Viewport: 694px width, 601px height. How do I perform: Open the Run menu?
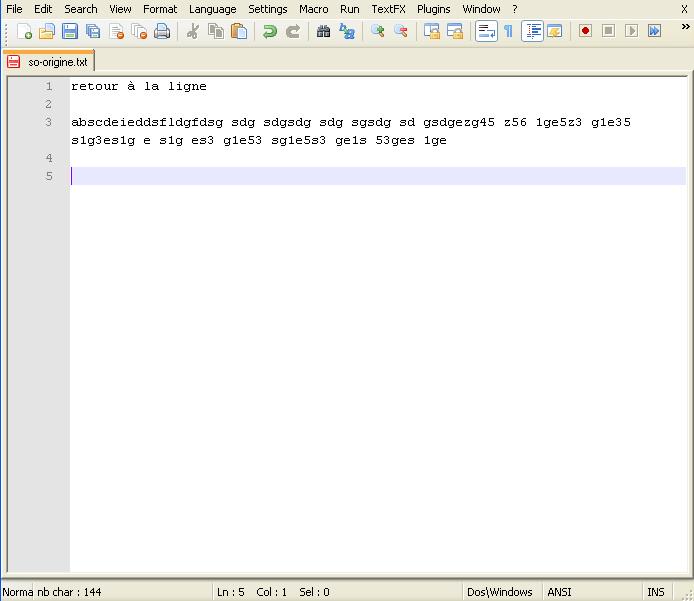click(x=350, y=9)
